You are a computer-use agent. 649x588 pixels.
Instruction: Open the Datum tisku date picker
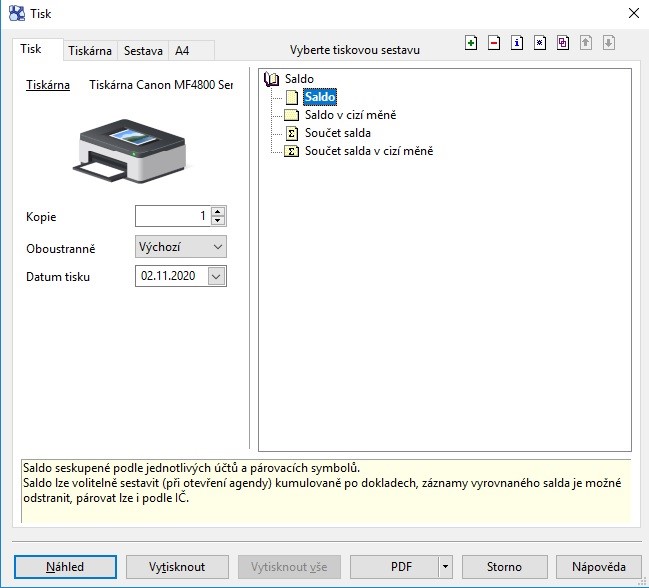pos(217,276)
